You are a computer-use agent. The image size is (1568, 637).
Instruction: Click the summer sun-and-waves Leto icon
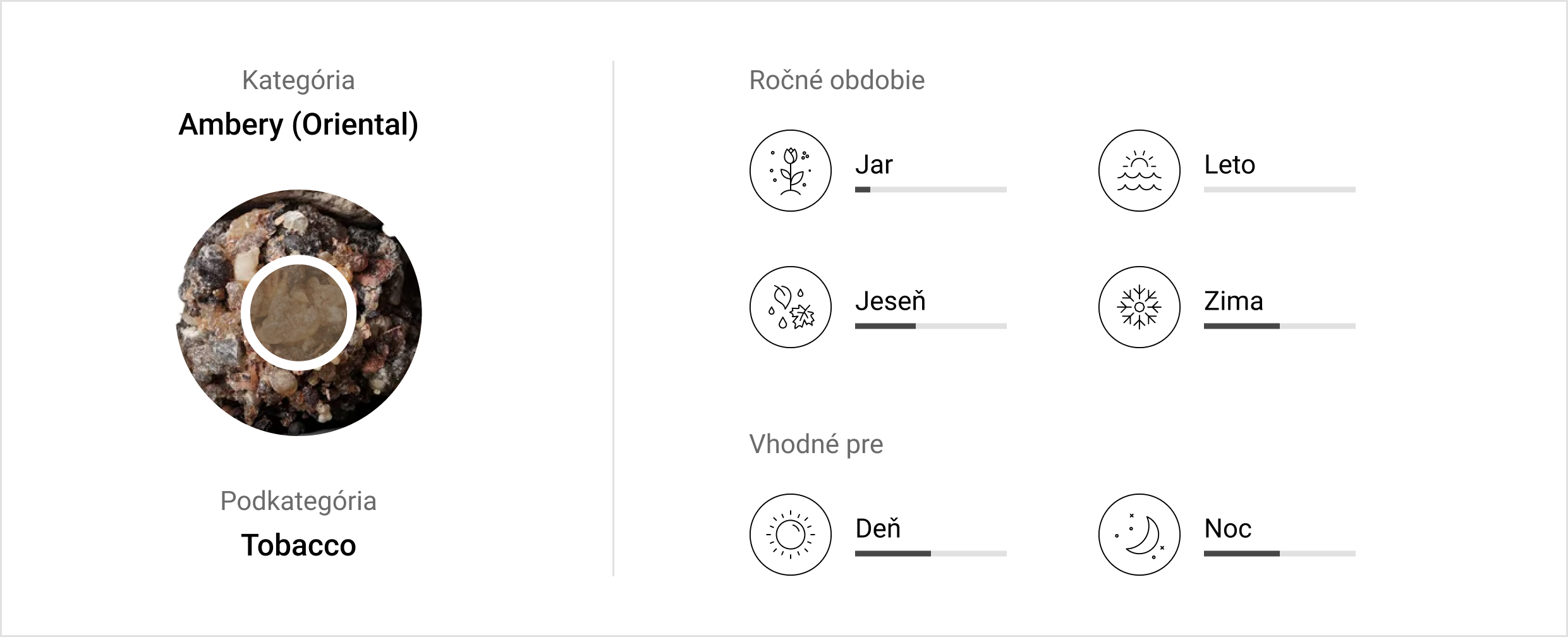(1139, 171)
